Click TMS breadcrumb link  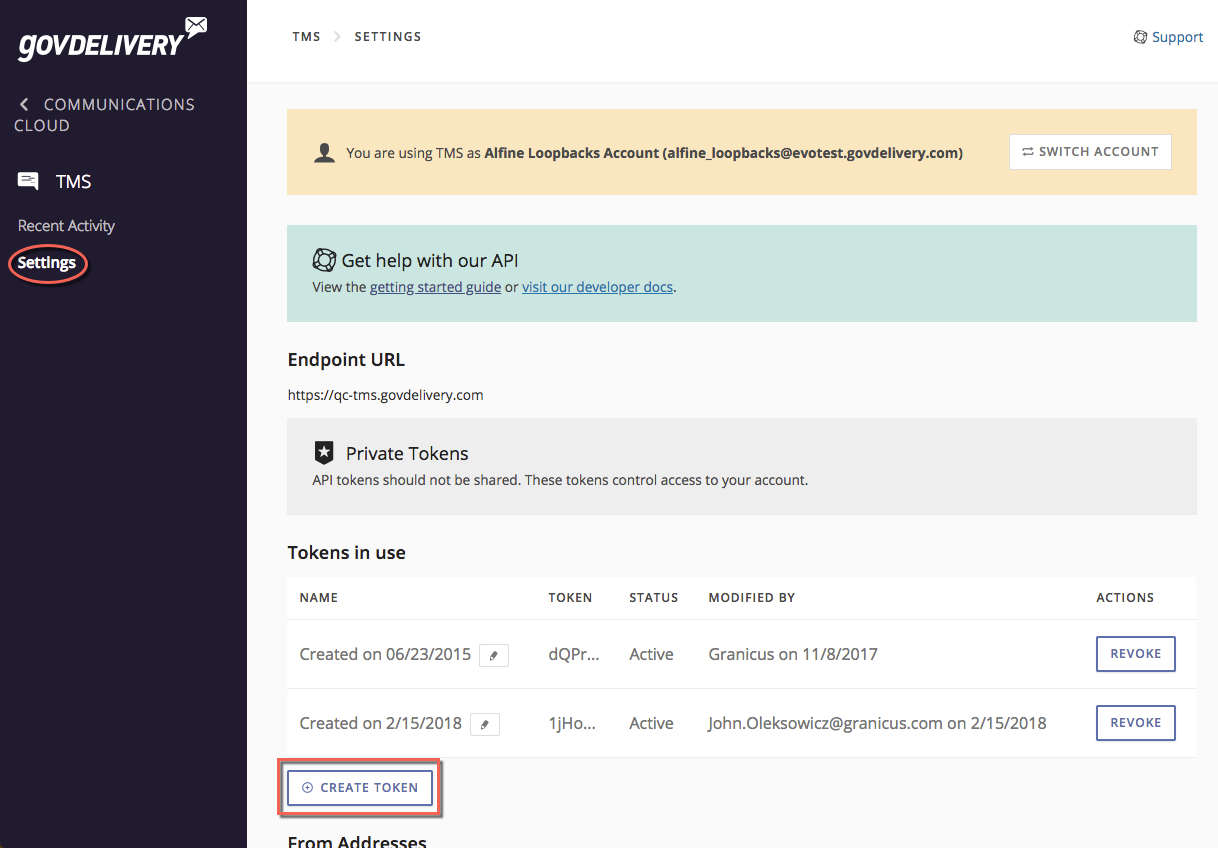[x=306, y=37]
